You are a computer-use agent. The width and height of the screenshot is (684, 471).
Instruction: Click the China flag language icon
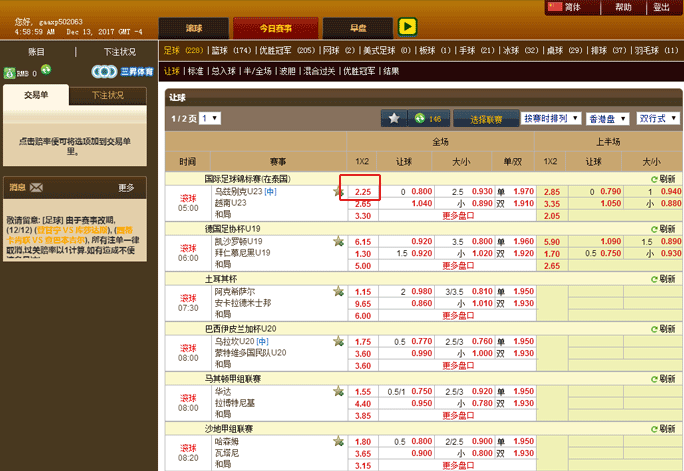tap(556, 7)
